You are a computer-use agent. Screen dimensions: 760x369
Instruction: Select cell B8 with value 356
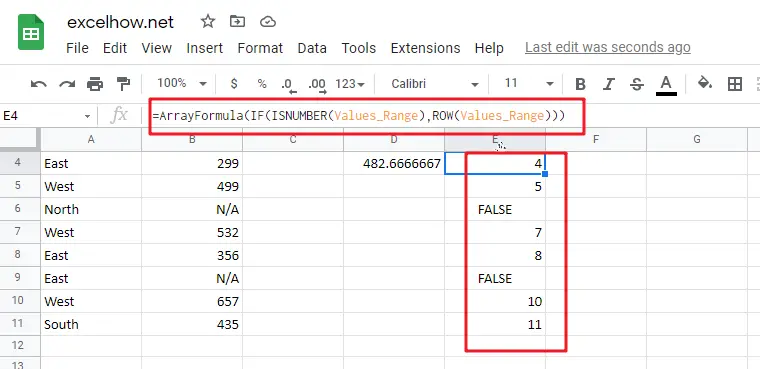click(192, 255)
